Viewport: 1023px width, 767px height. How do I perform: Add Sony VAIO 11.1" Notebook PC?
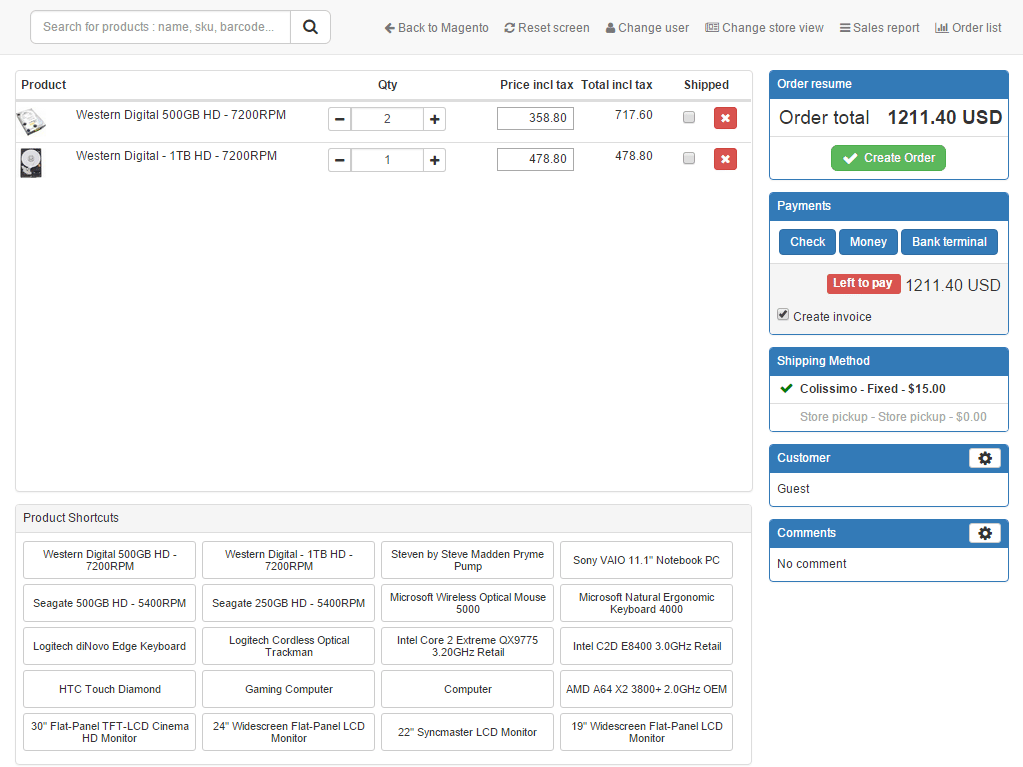tap(646, 560)
